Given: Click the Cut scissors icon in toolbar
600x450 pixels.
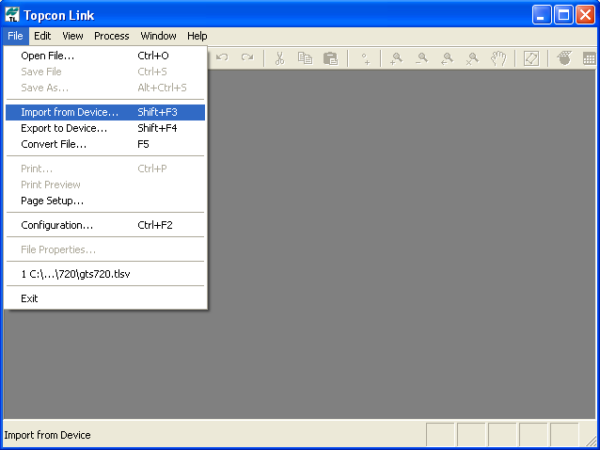Looking at the screenshot, I should pos(280,59).
